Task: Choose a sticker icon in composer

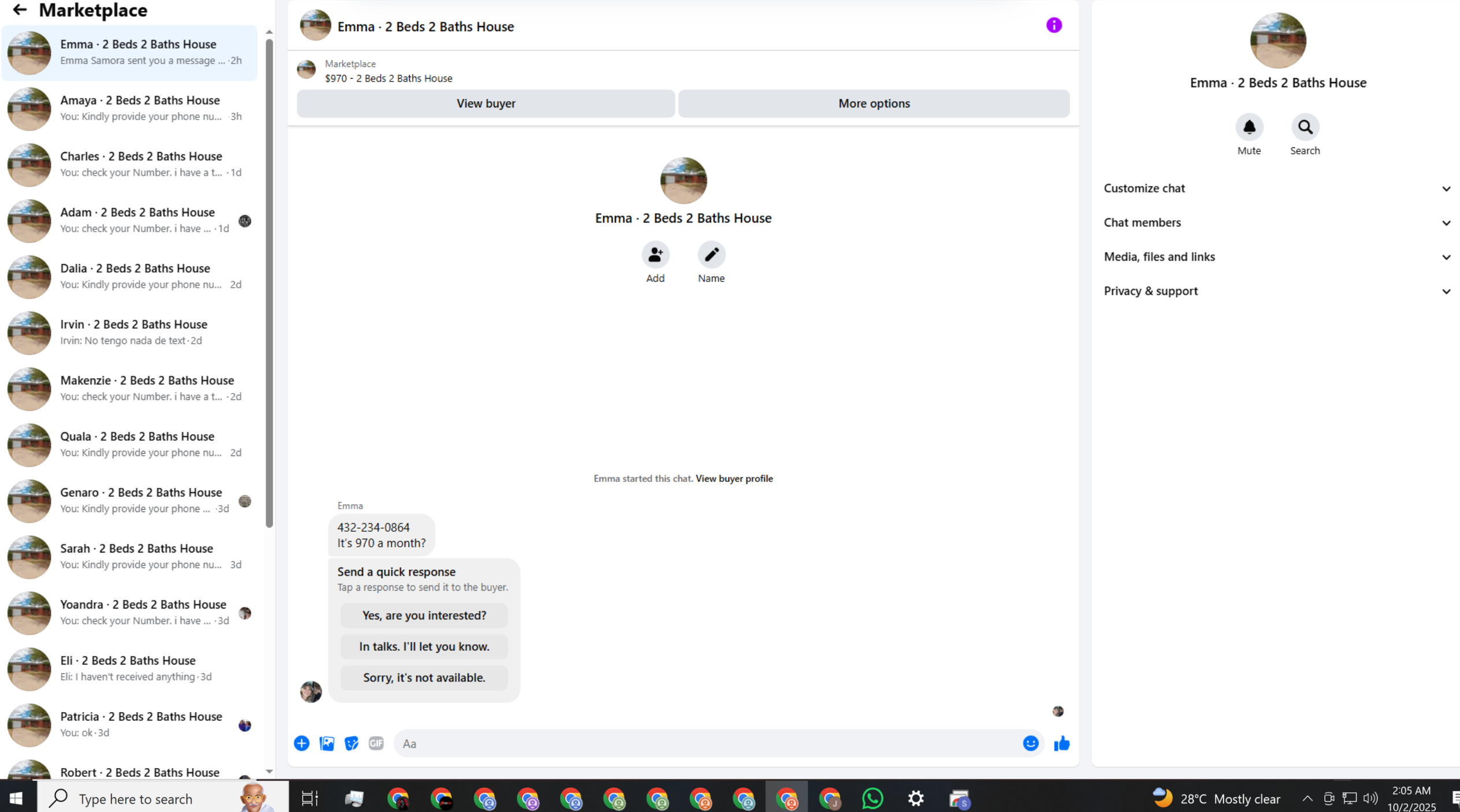Action: [x=351, y=743]
